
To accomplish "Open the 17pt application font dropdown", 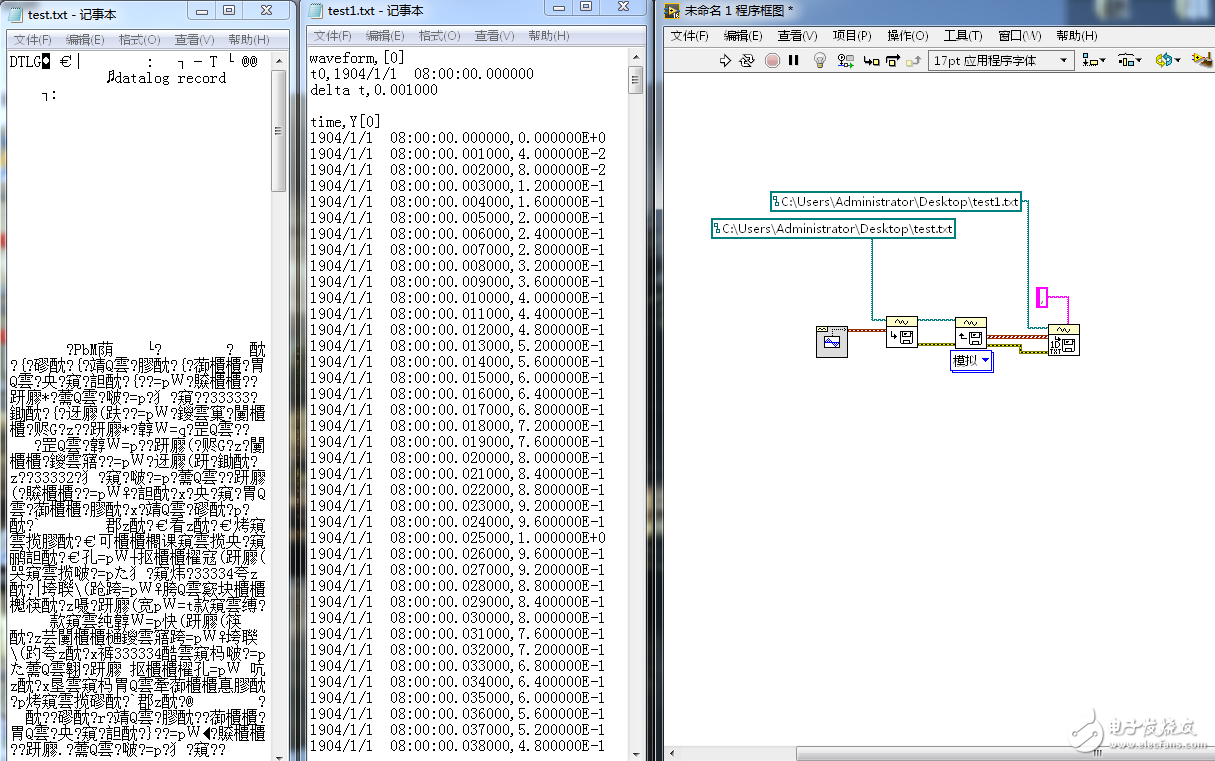I will pos(1001,60).
